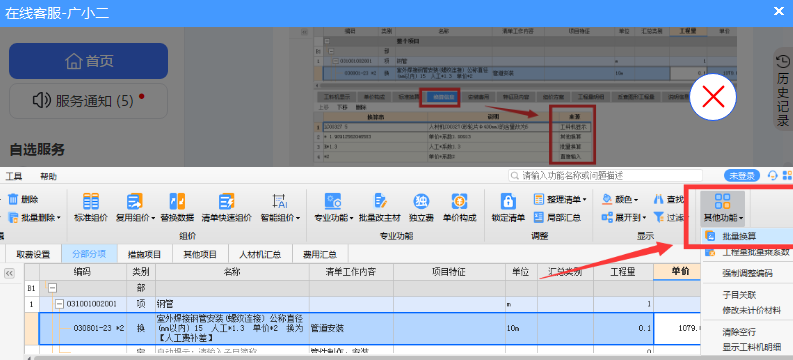Collapse the B1 tree row
This screenshot has height=360, width=793.
[x=52, y=288]
